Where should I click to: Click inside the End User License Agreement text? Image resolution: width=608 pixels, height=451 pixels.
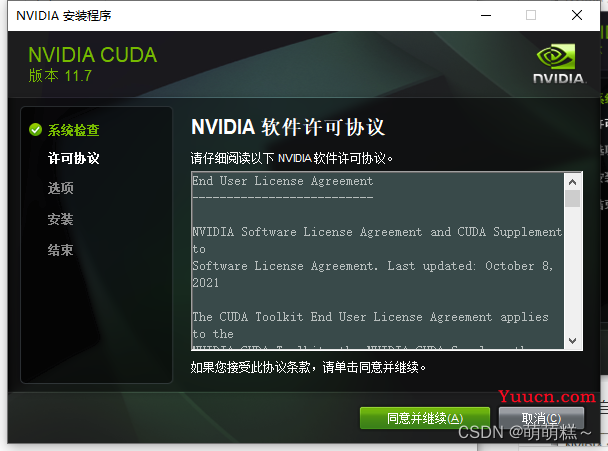tap(376, 260)
